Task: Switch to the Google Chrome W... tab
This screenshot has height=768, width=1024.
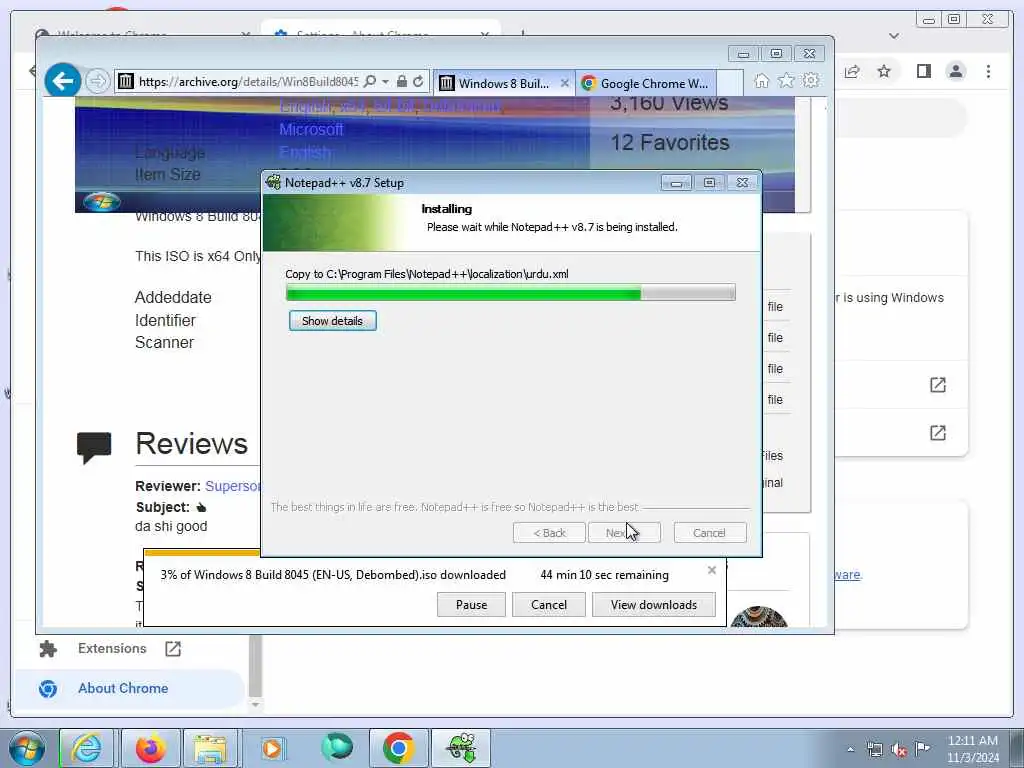Action: pos(647,83)
